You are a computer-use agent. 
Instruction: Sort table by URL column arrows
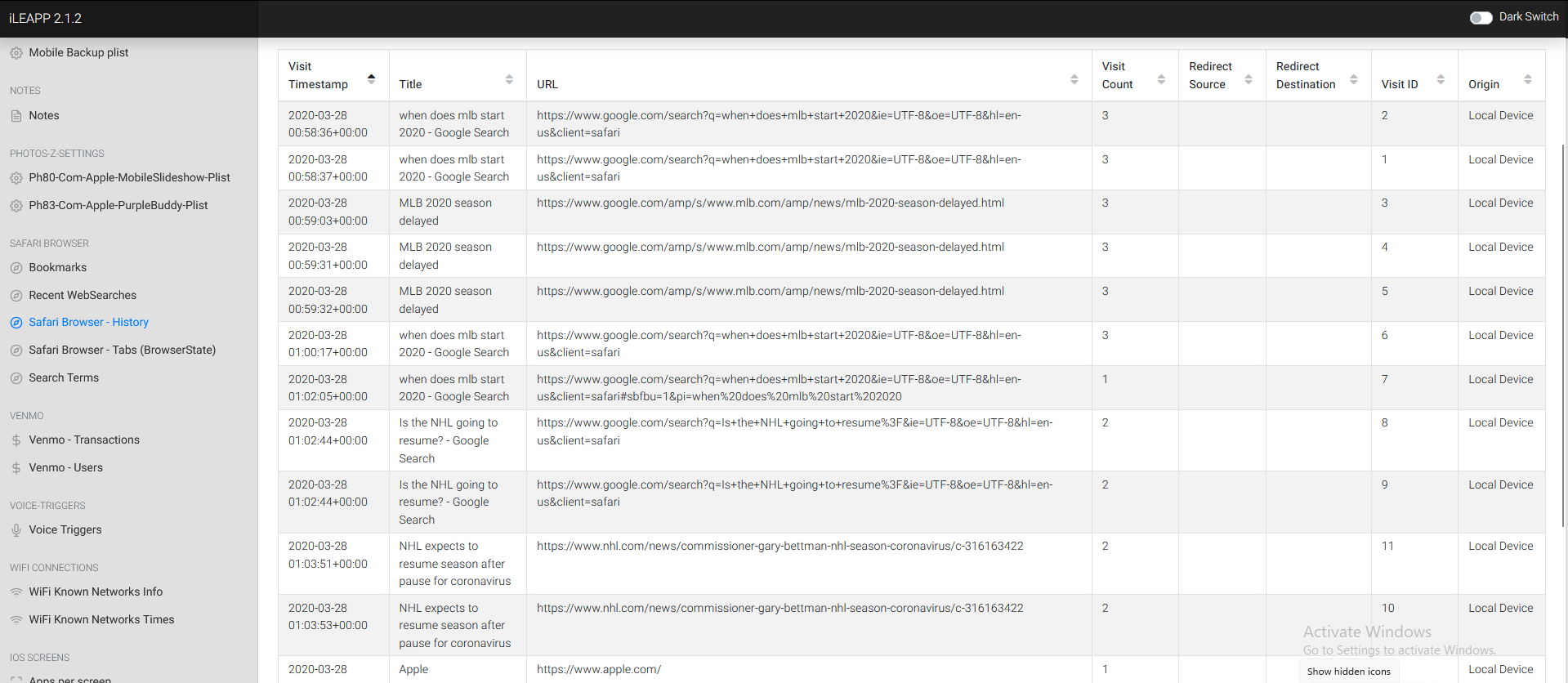tap(1074, 79)
